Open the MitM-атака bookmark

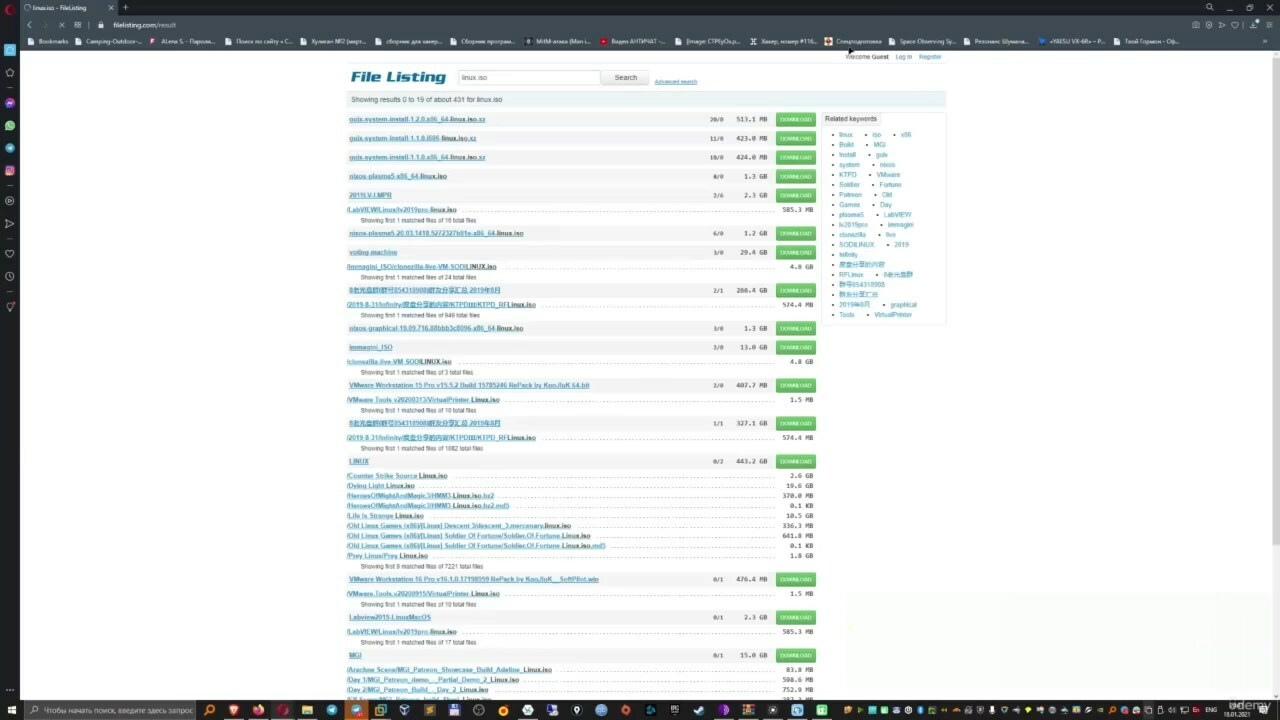pos(558,41)
